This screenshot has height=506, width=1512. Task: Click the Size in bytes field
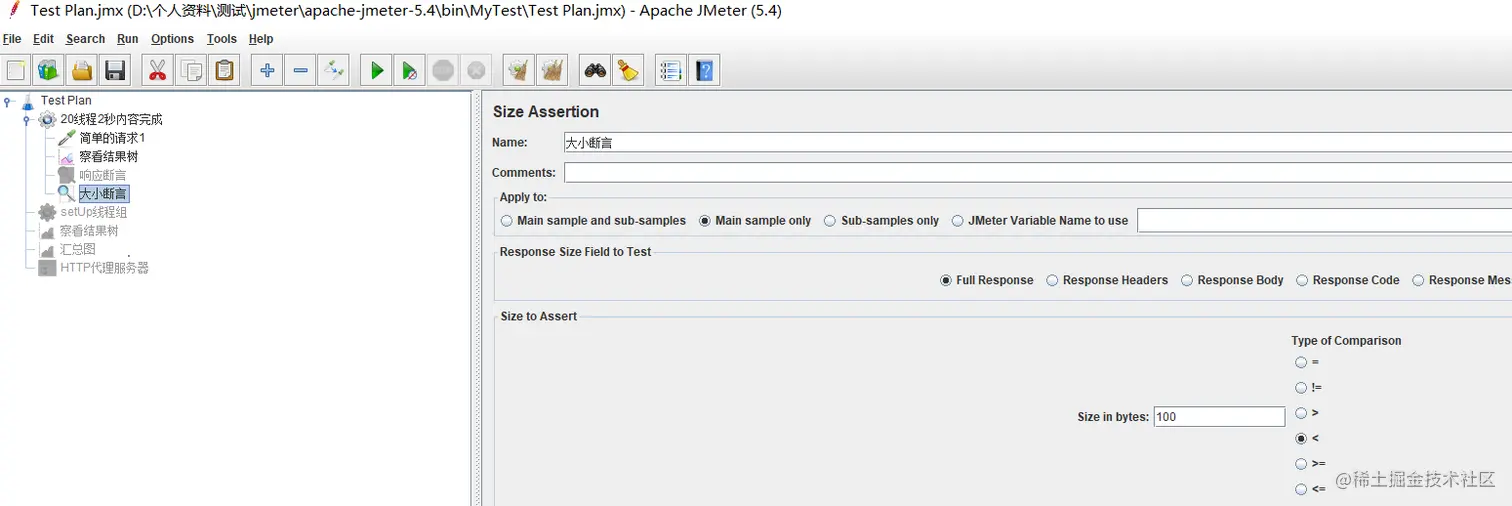pyautogui.click(x=1219, y=417)
